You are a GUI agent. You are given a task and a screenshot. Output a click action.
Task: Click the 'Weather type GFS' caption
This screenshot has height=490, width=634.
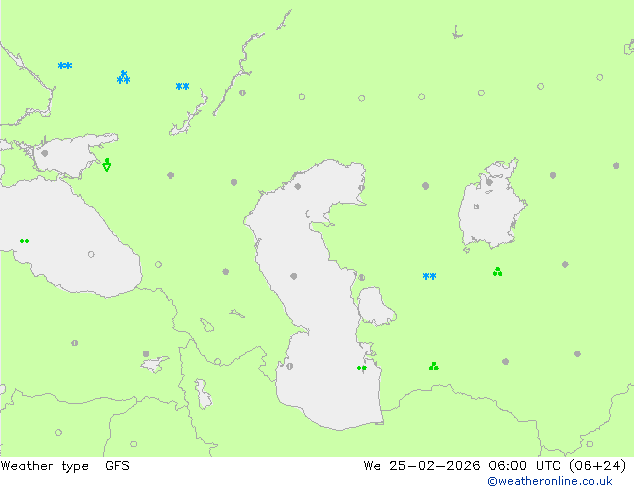[65, 466]
